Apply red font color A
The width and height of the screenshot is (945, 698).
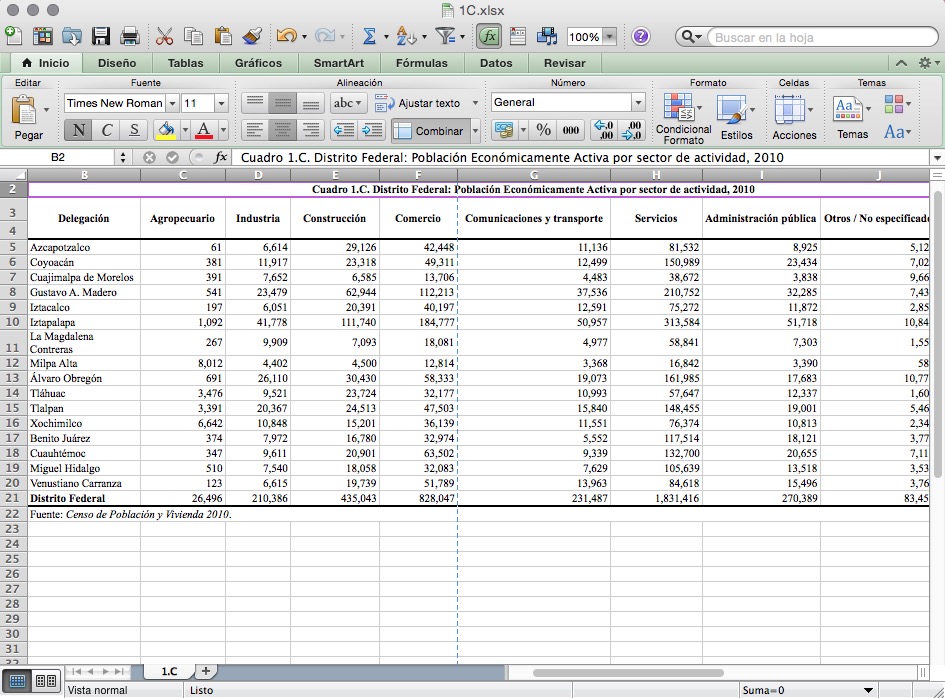coord(204,130)
